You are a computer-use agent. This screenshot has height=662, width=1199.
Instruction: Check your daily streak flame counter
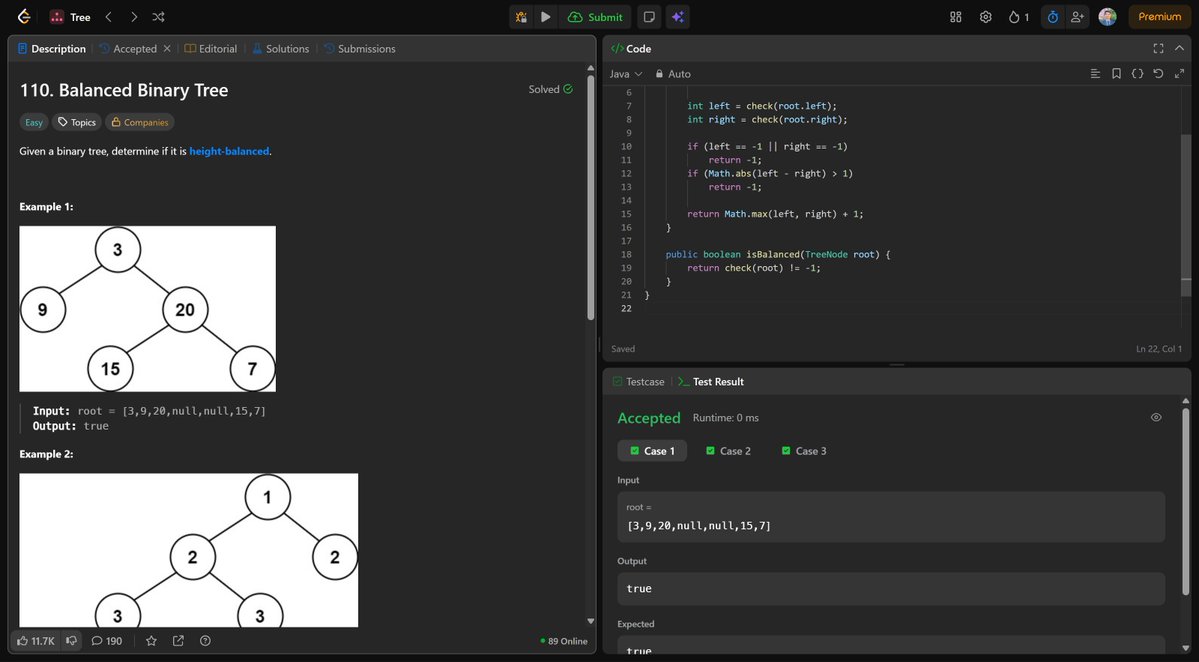1017,17
